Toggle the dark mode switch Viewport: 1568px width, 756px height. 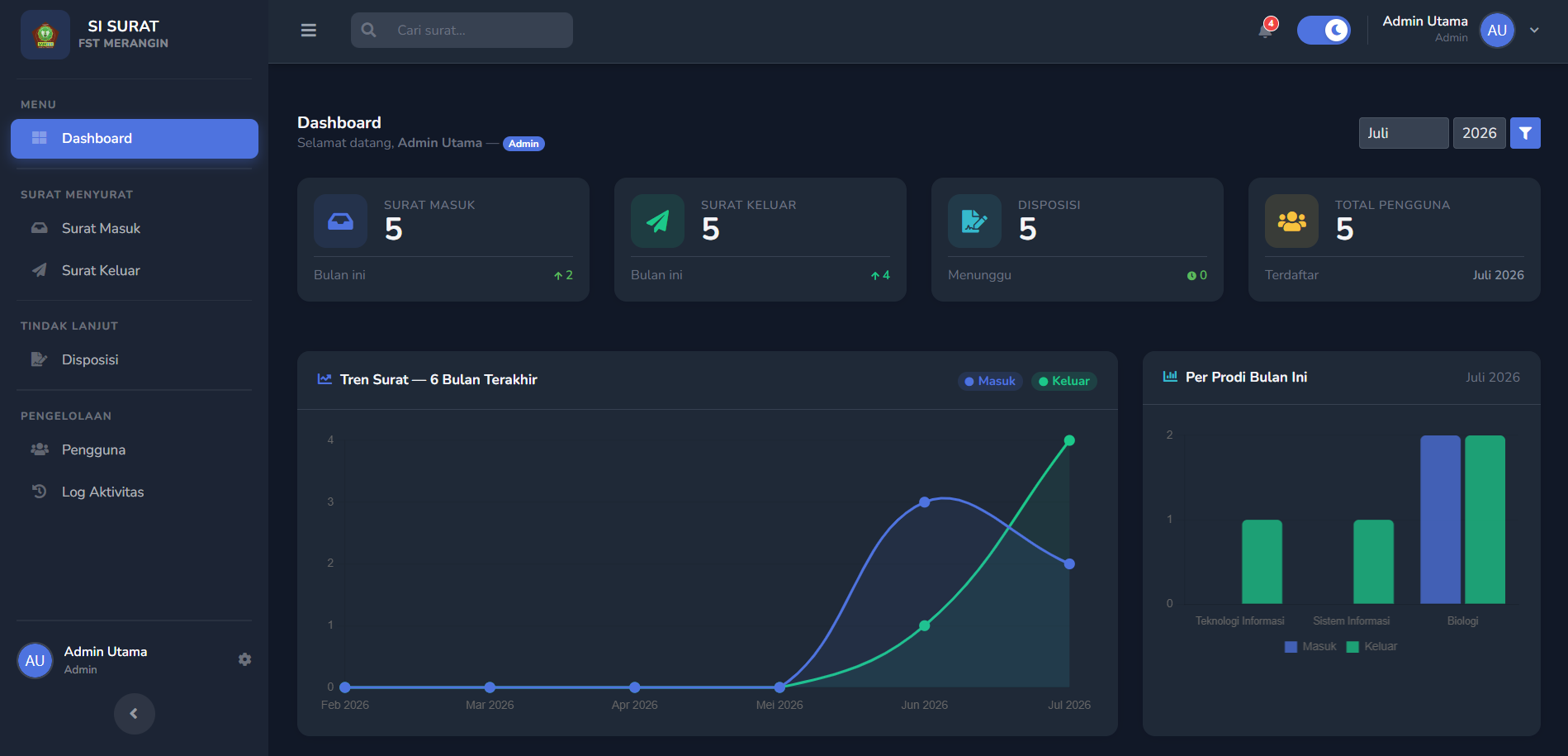click(1324, 31)
